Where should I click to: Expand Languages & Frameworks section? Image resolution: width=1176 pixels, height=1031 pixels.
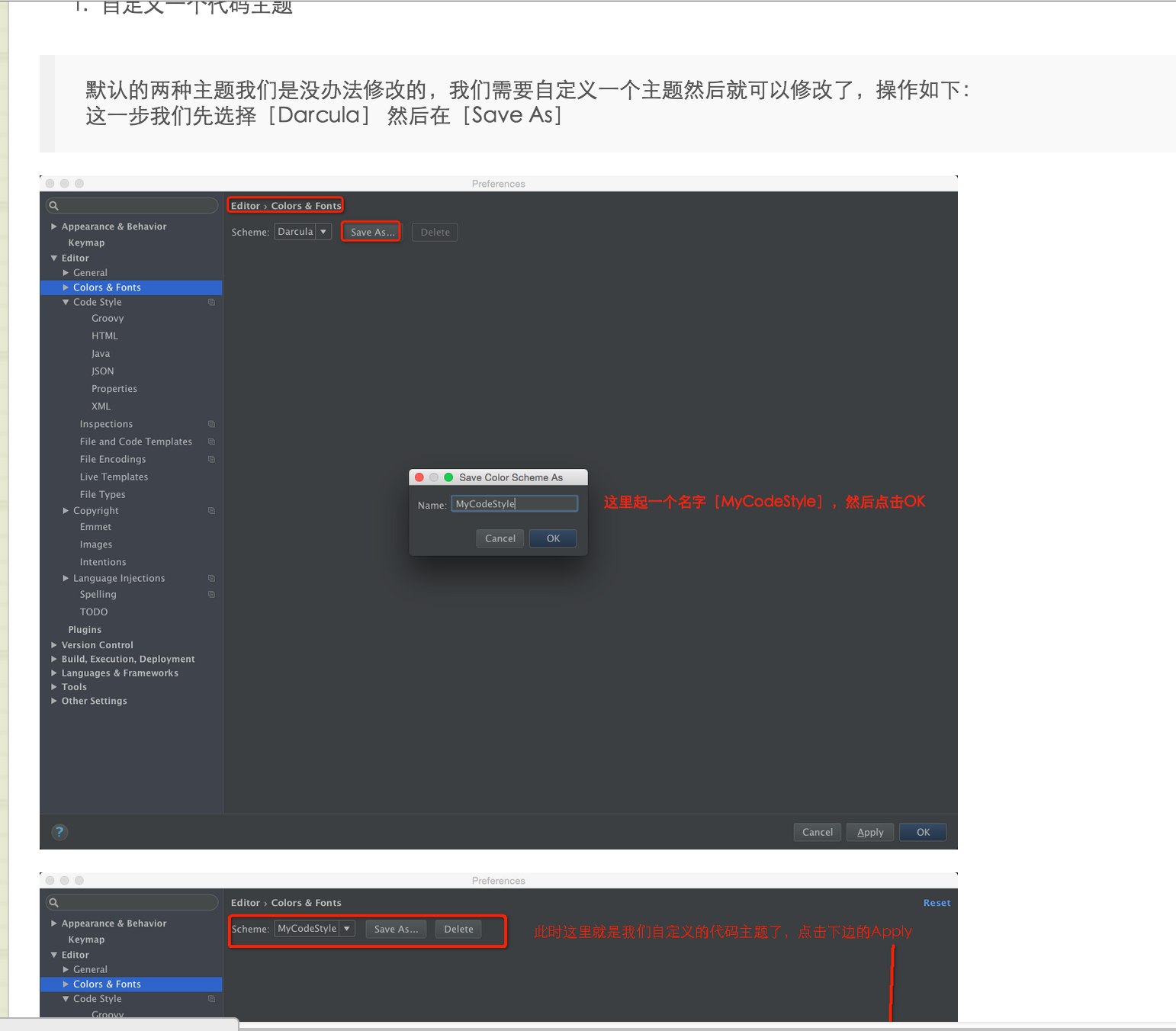(54, 673)
